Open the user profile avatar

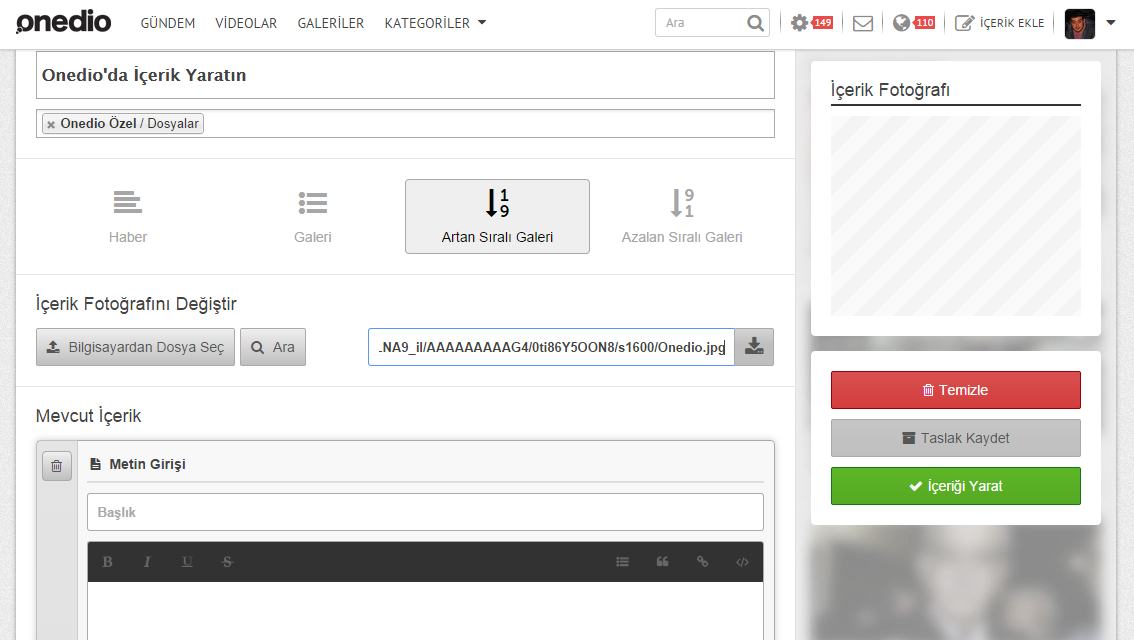click(x=1080, y=24)
